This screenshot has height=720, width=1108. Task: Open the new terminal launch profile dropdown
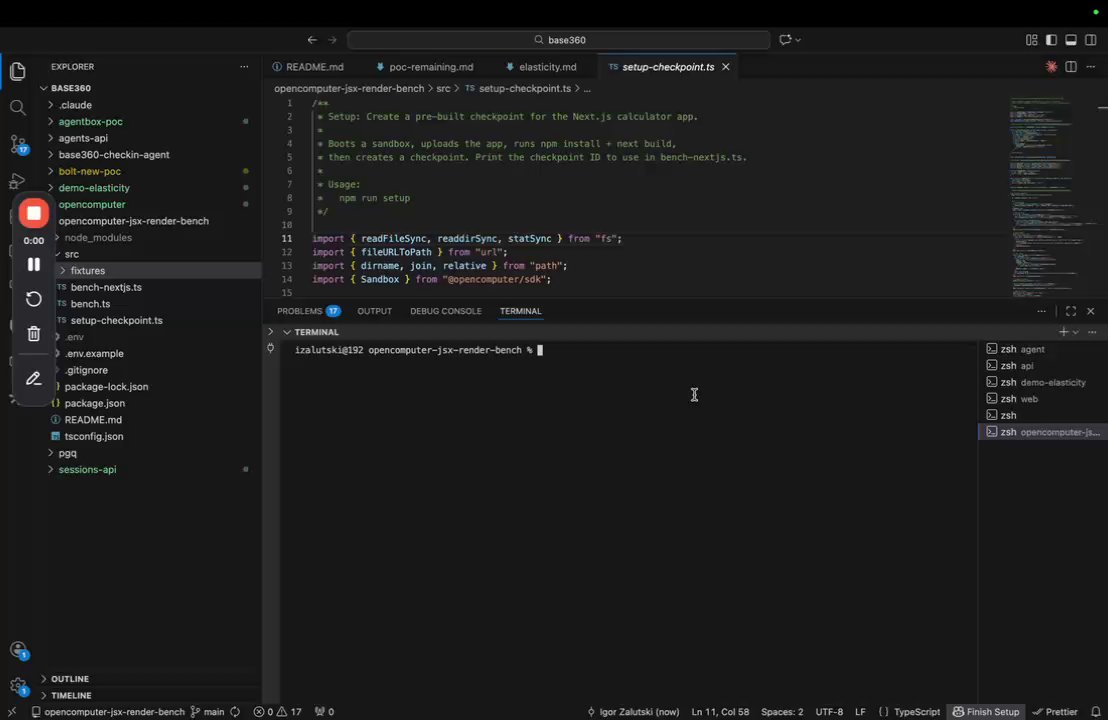(1076, 332)
